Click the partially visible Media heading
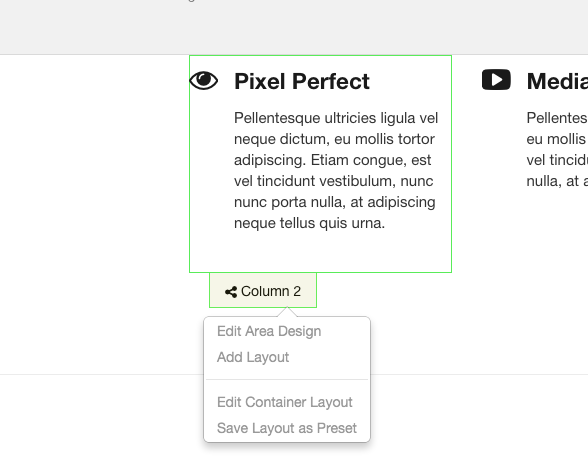 click(557, 81)
